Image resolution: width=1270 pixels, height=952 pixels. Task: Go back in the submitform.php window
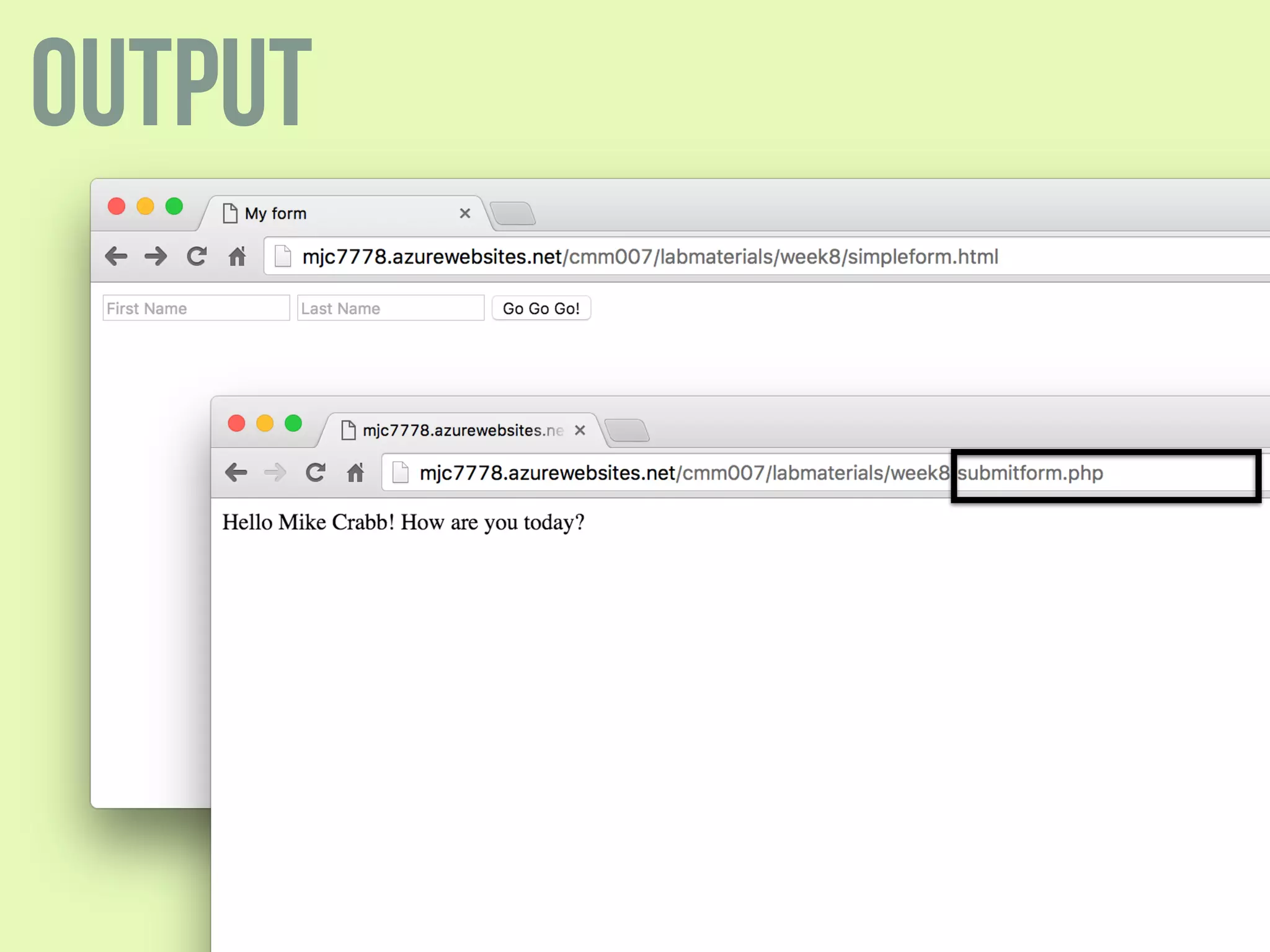(x=236, y=473)
